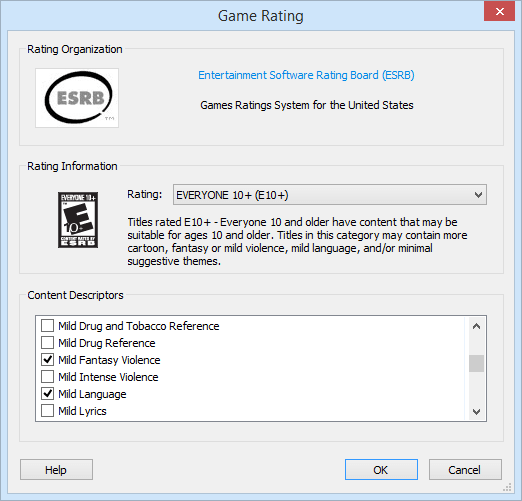Click the 'Rating:' field label

tap(145, 194)
